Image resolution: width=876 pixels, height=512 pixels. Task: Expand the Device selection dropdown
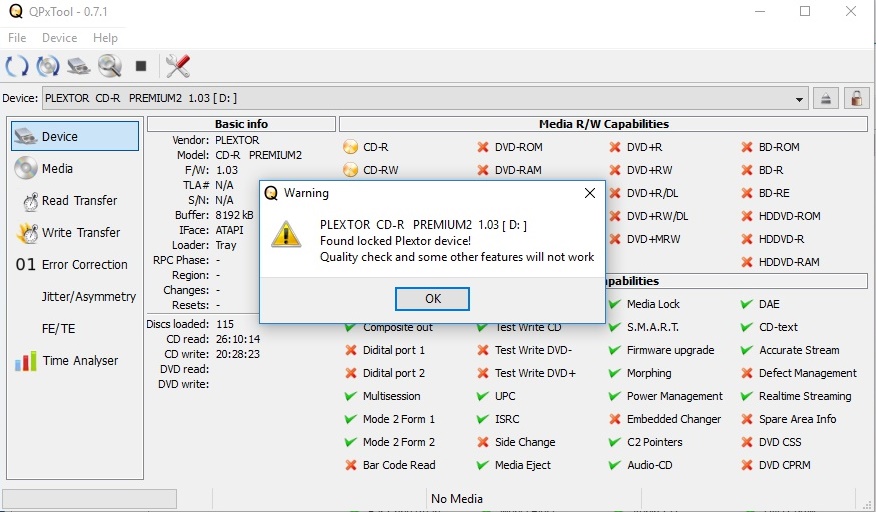pyautogui.click(x=799, y=99)
